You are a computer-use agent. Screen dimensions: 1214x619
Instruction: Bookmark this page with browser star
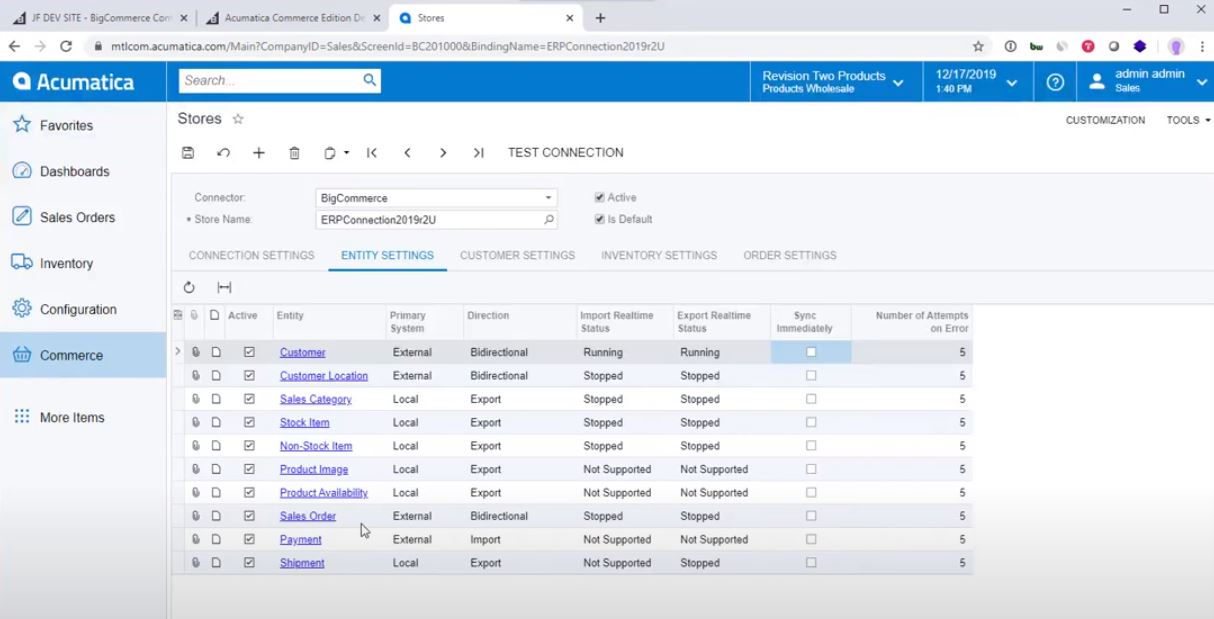(978, 46)
